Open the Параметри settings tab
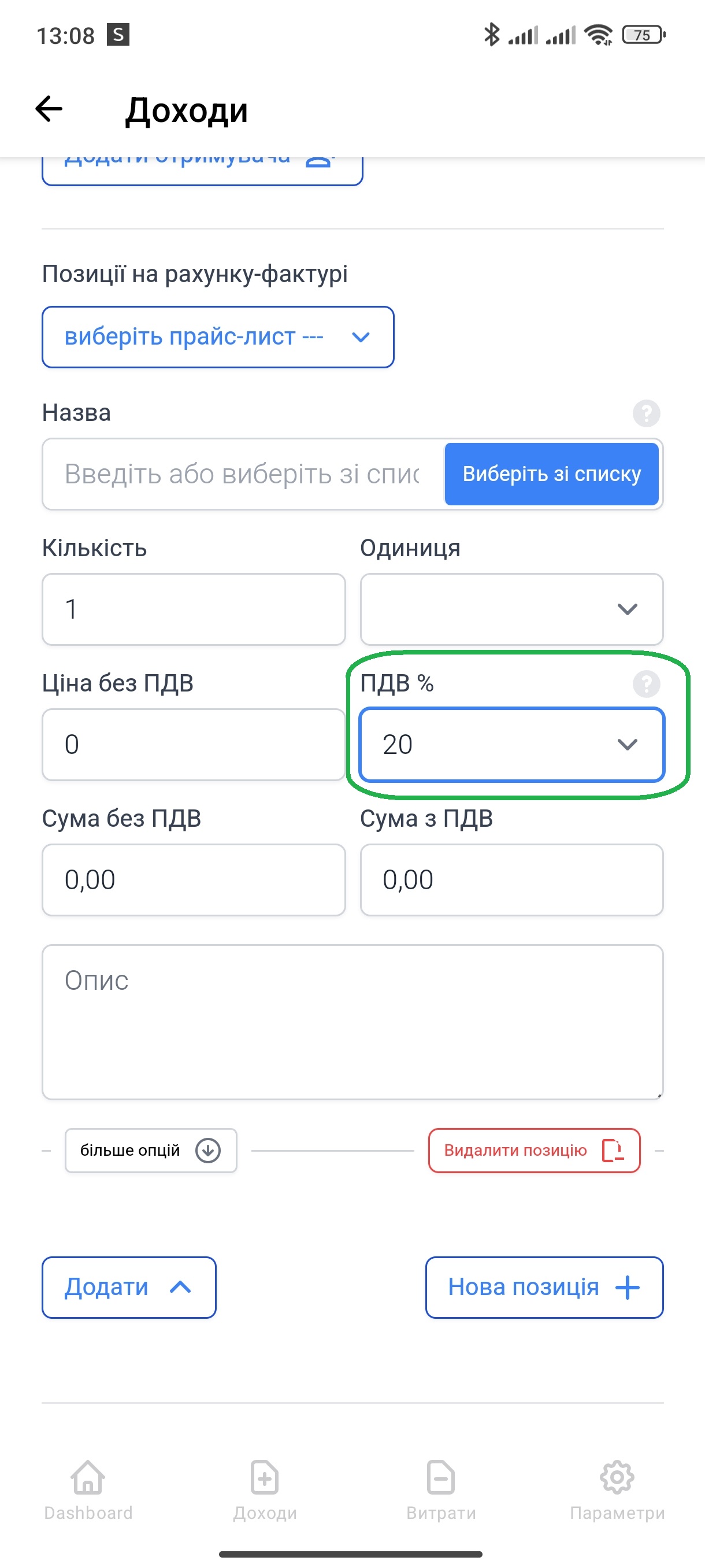This screenshot has height=1568, width=705. click(617, 1489)
